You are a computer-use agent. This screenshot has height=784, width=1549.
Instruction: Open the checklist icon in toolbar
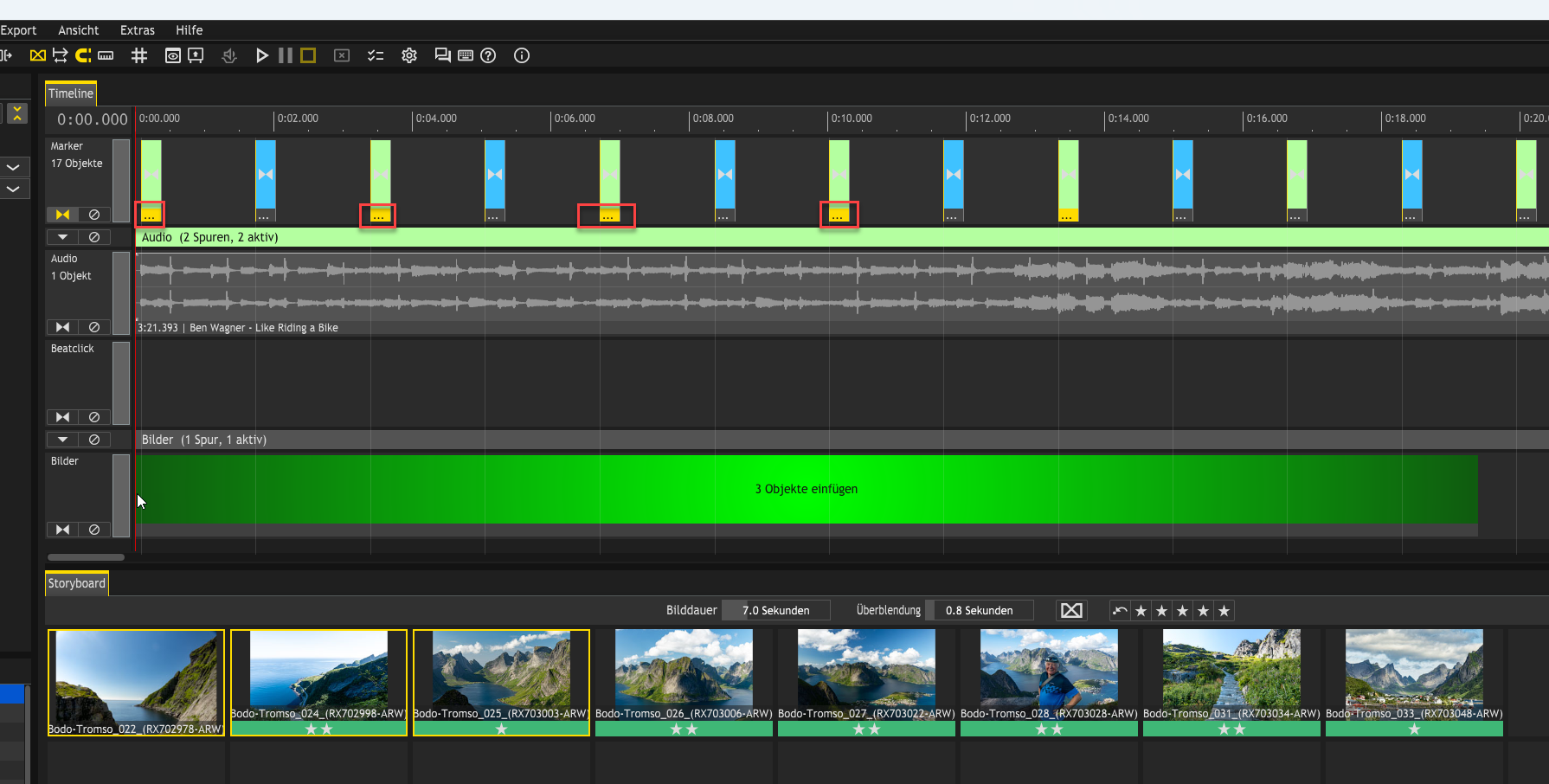click(376, 55)
